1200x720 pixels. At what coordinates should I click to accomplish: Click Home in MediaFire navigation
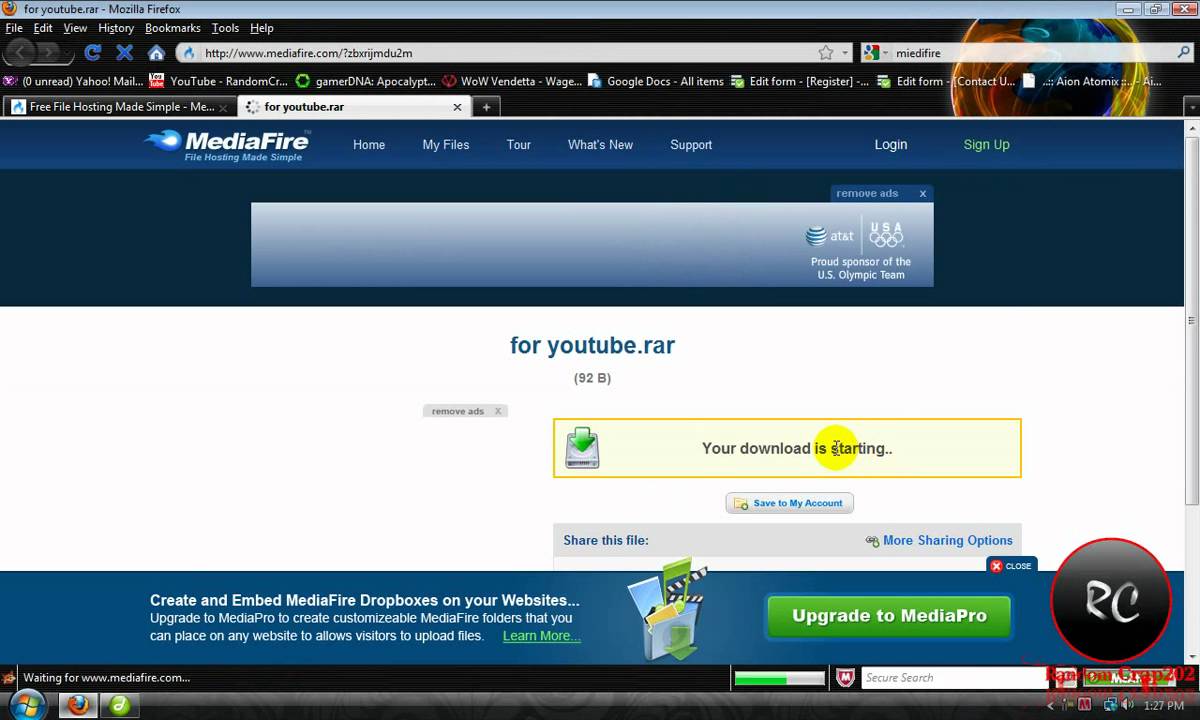(369, 145)
